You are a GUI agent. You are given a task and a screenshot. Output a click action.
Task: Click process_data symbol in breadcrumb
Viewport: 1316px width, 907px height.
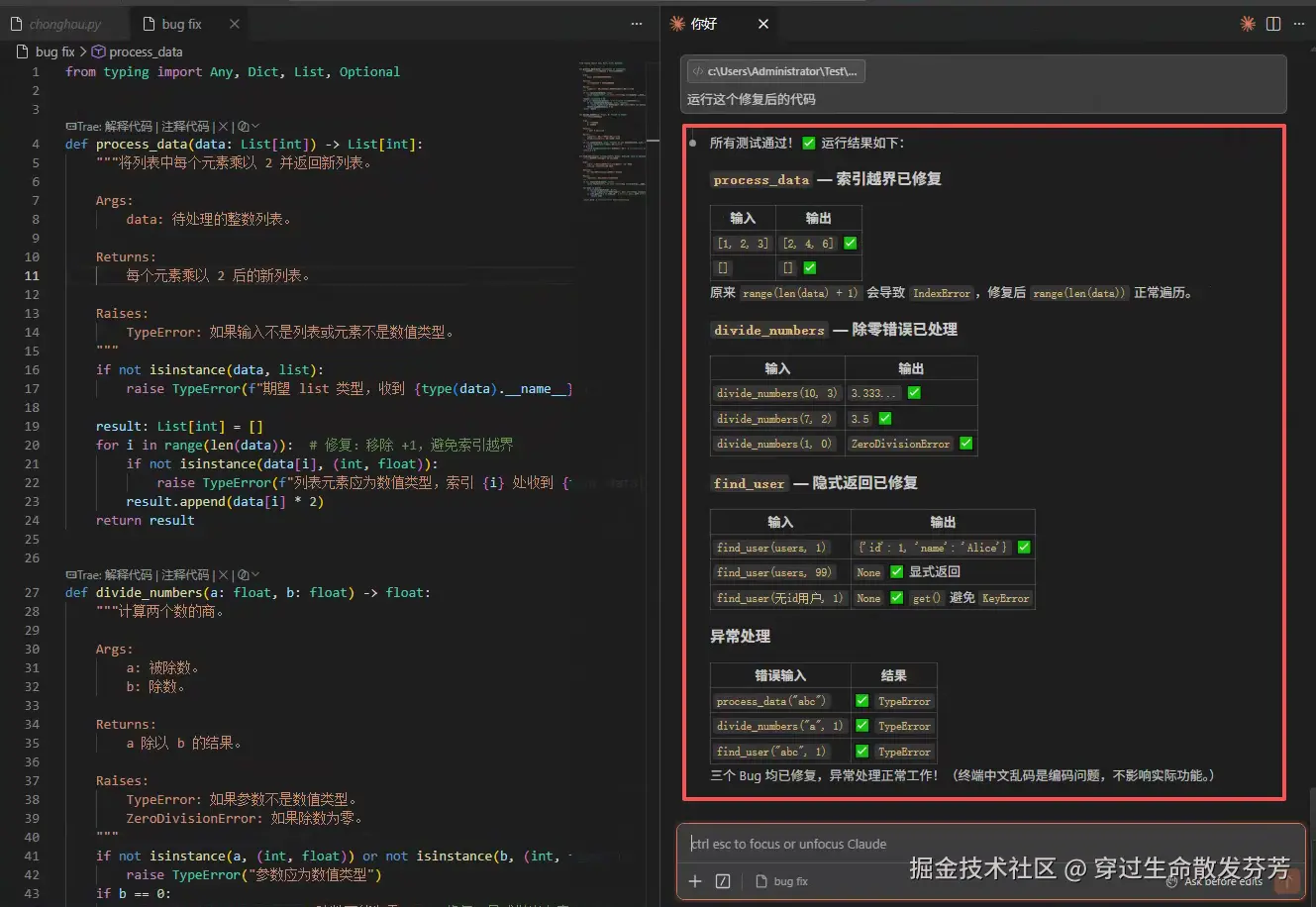tap(146, 51)
